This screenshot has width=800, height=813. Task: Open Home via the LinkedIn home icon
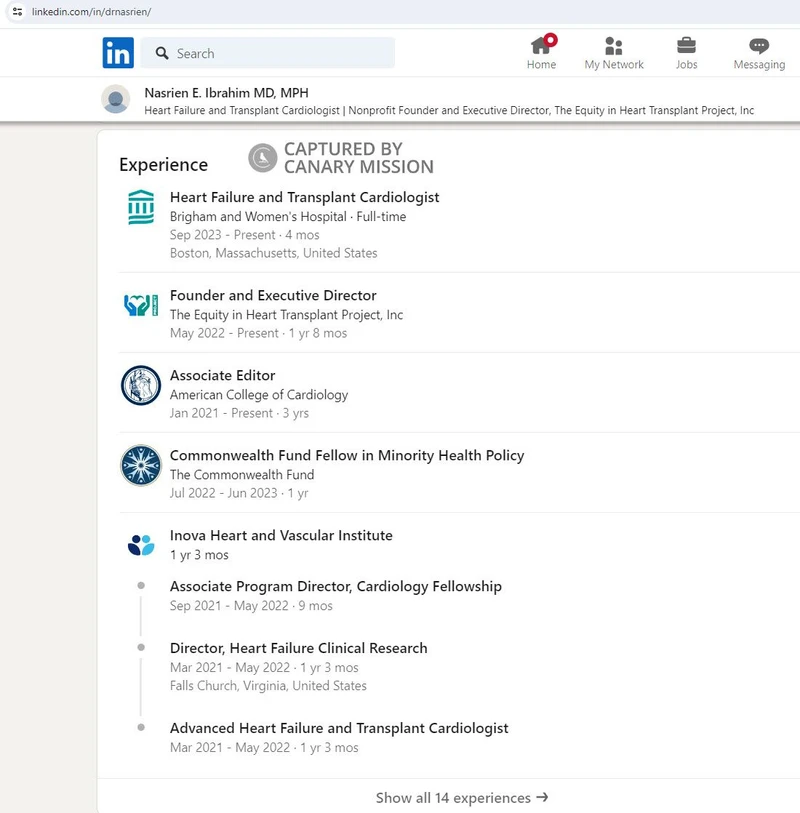541,48
